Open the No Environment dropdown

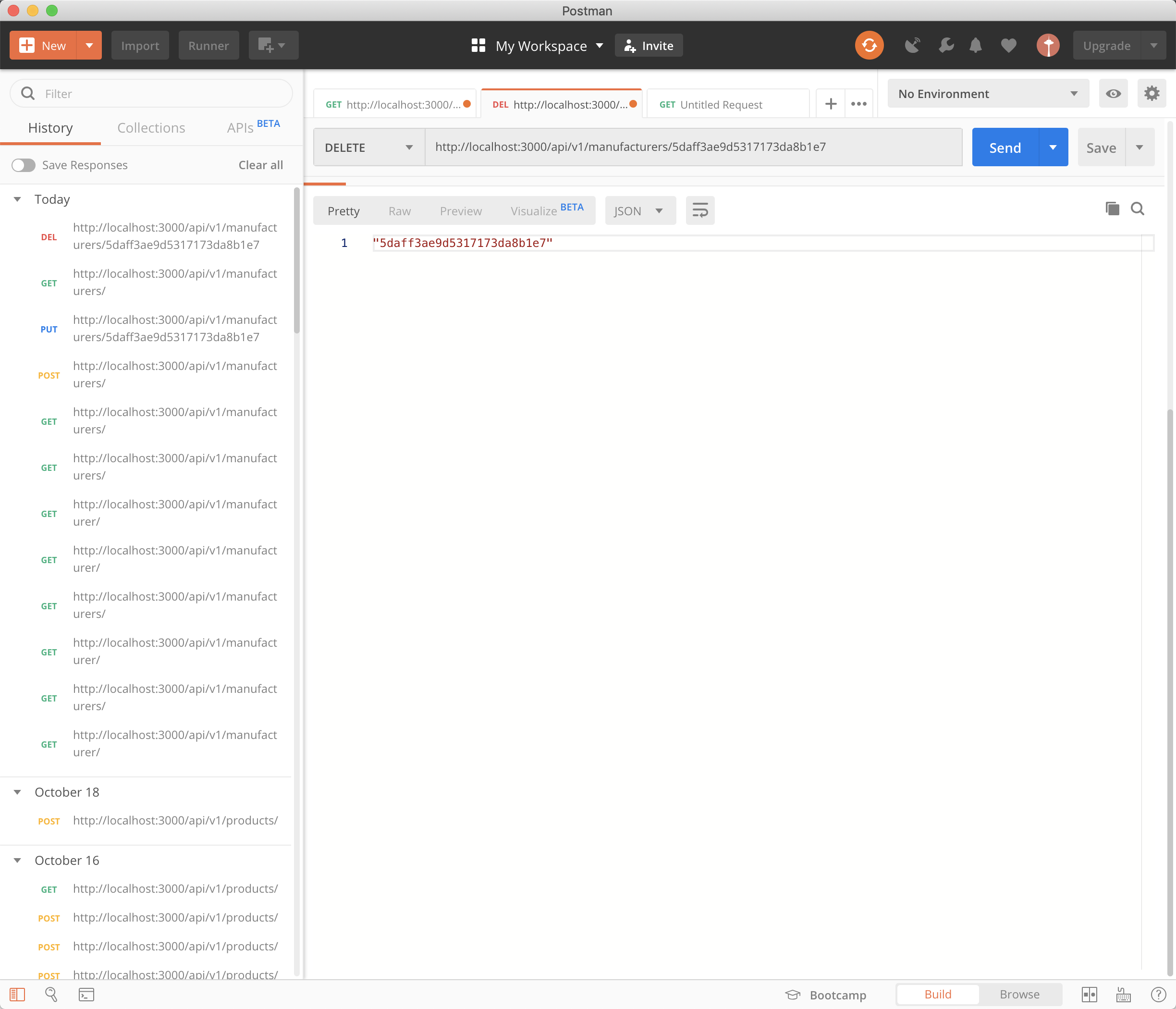[x=988, y=94]
